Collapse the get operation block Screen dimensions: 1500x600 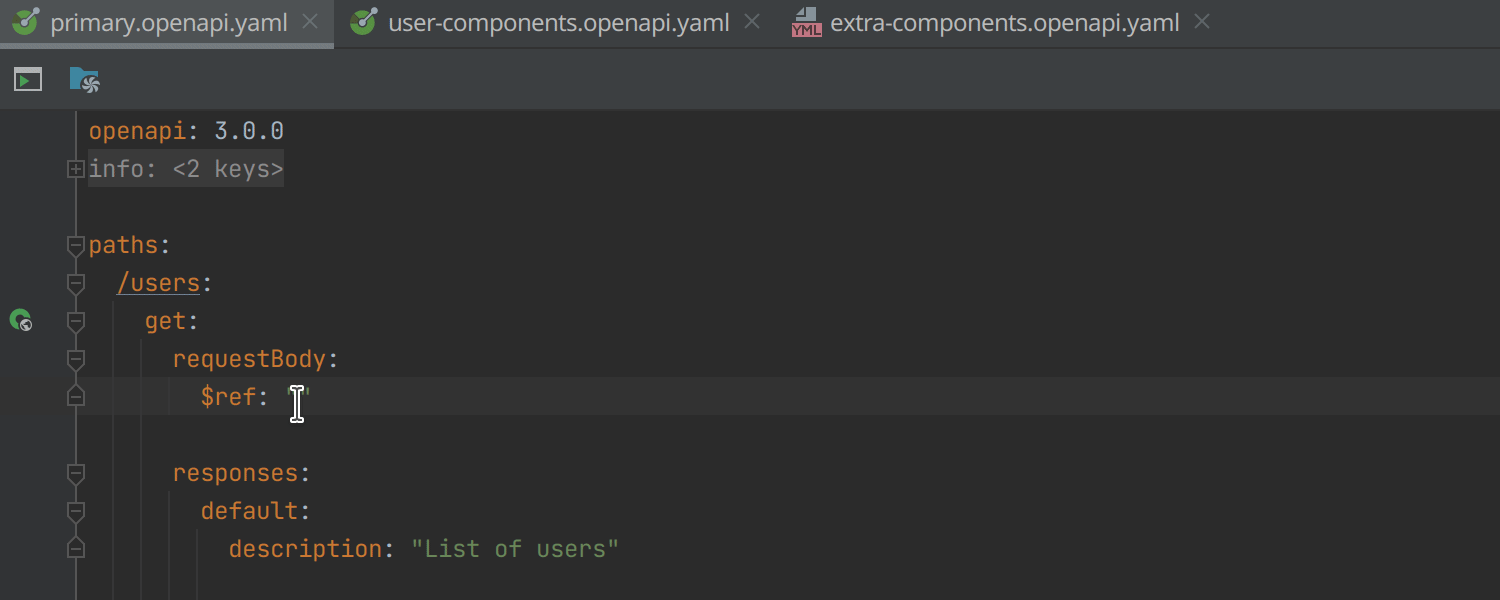pyautogui.click(x=75, y=322)
